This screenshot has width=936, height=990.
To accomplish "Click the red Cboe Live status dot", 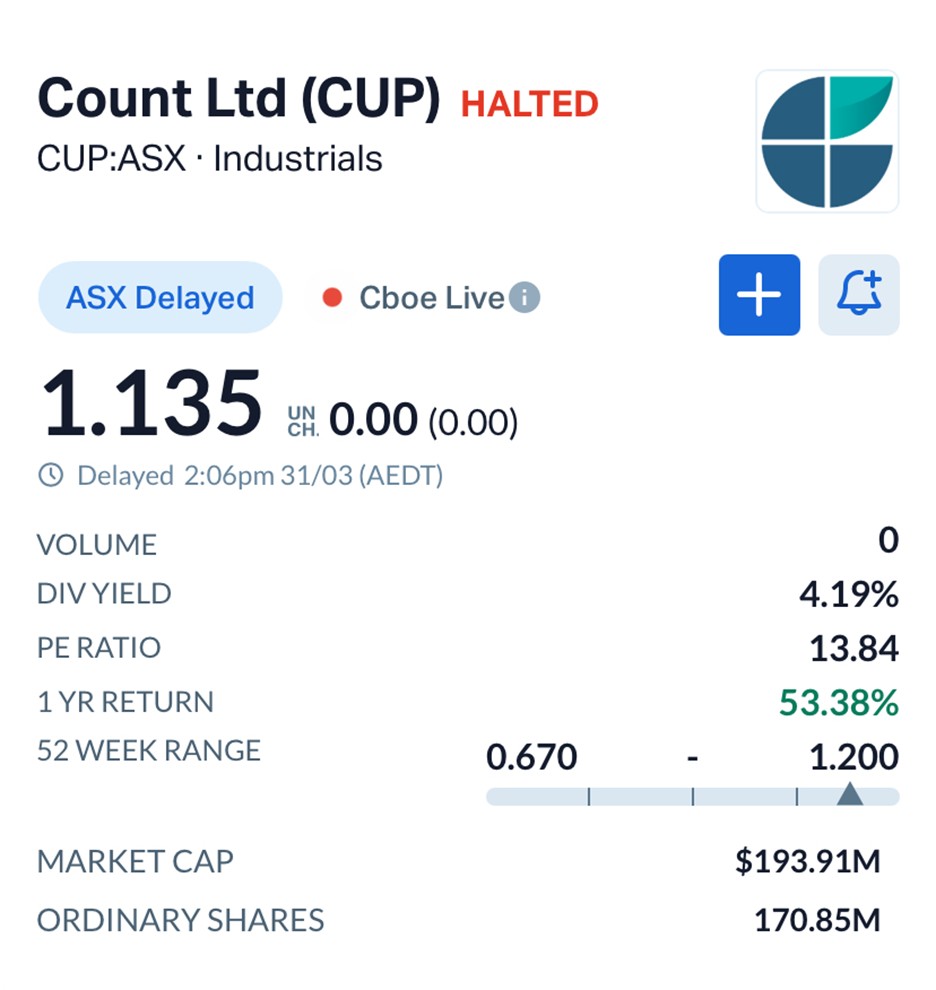I will (x=333, y=298).
